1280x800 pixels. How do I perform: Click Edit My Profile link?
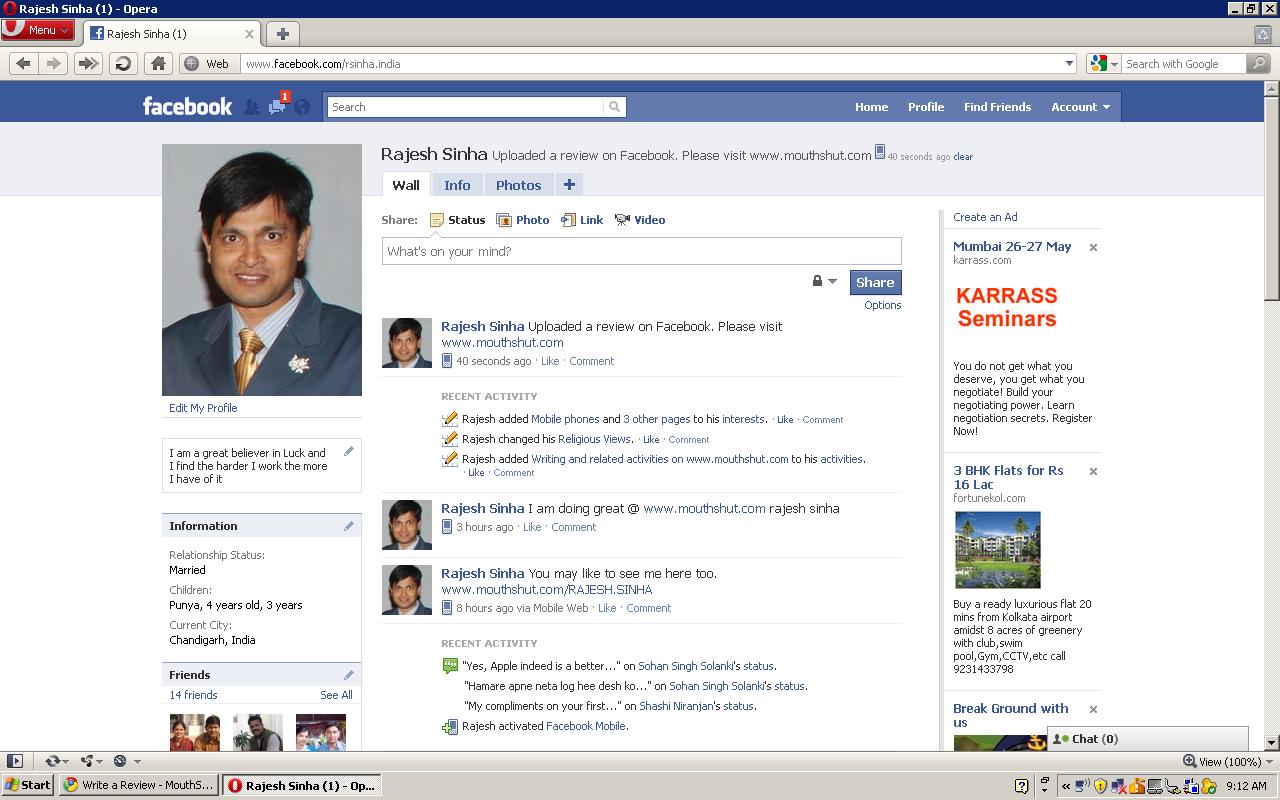tap(203, 408)
